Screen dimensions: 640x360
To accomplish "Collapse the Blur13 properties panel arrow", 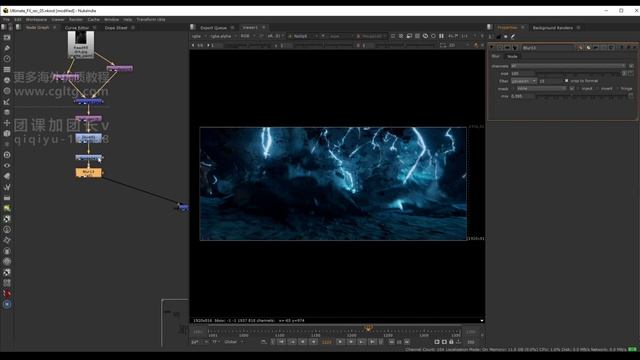I will click(492, 48).
